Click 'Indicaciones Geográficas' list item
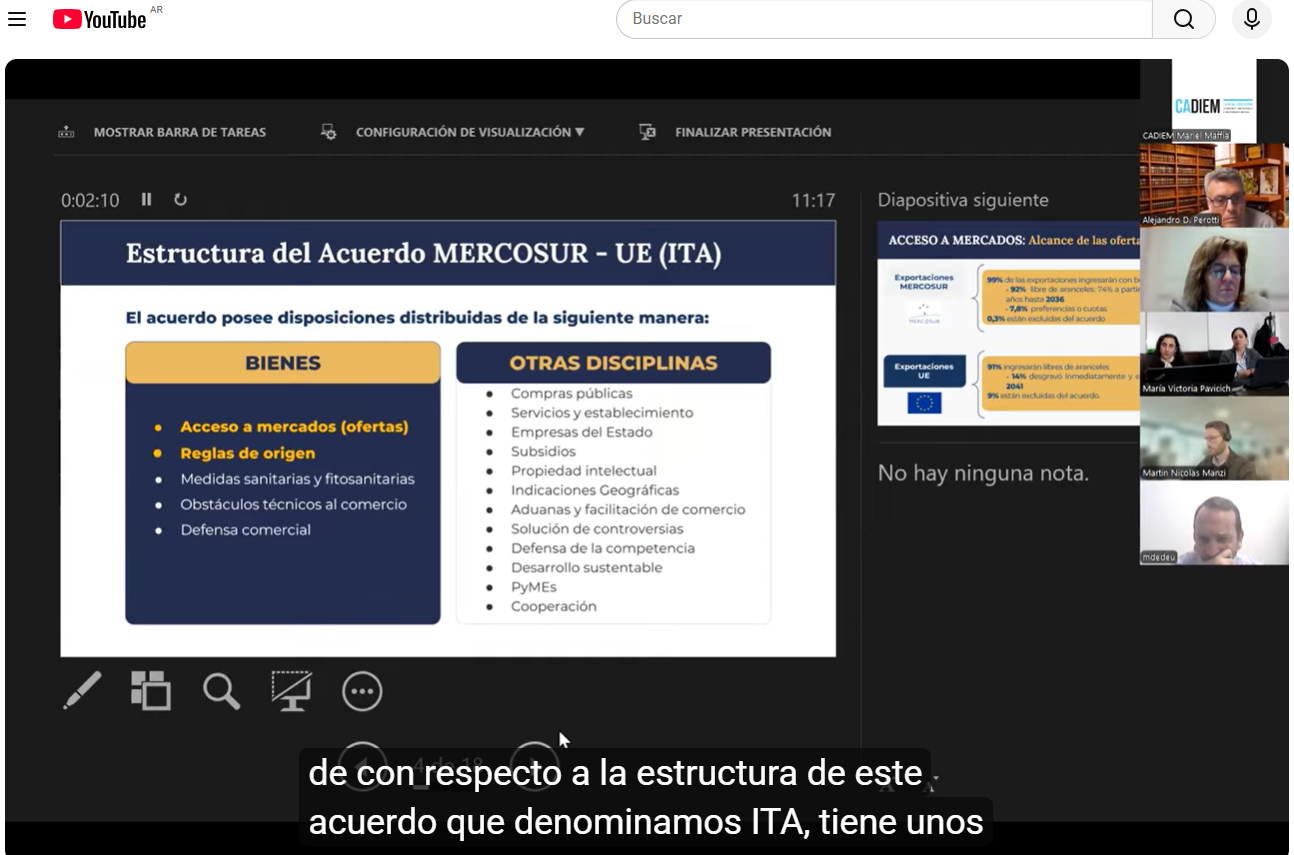This screenshot has height=855, width=1294. tap(595, 490)
